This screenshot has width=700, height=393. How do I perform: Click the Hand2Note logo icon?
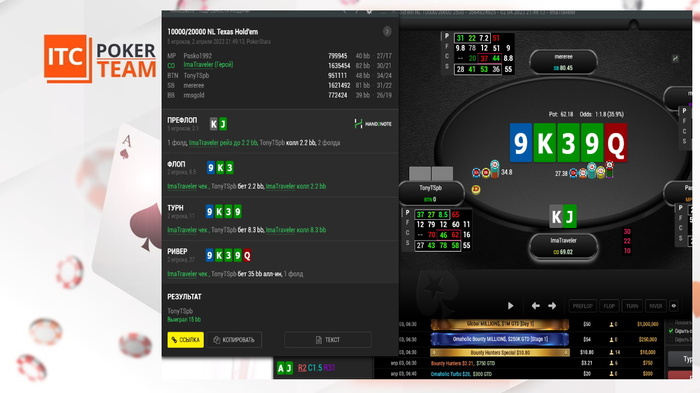pos(358,124)
